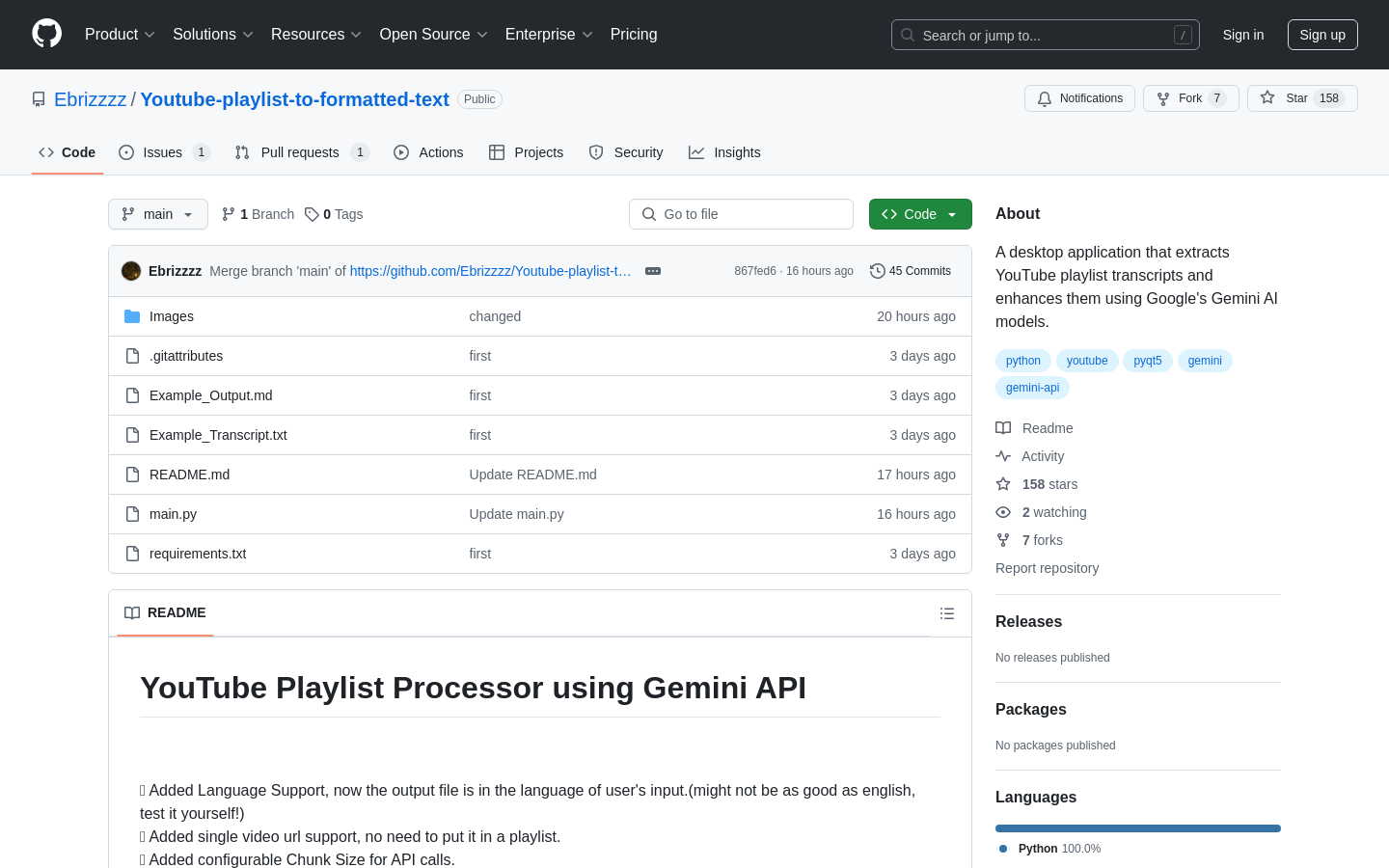Click the main.py file icon

point(132,514)
